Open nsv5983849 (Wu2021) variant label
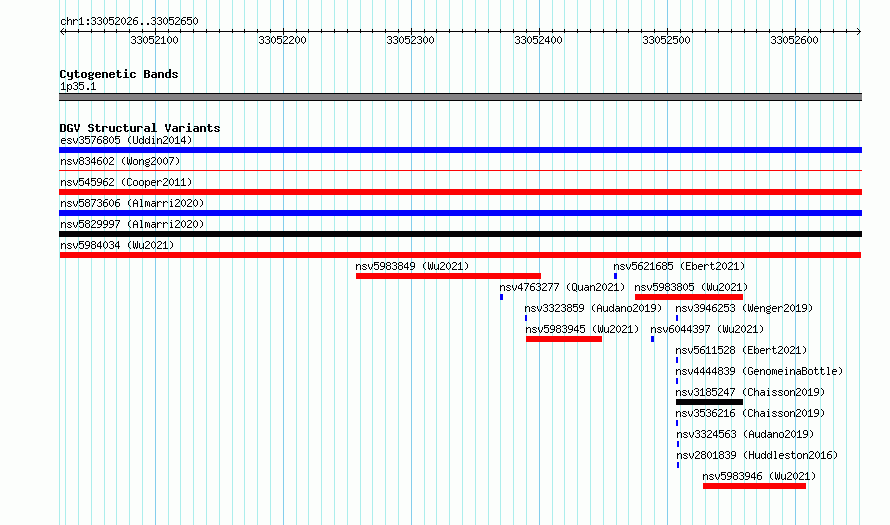The width and height of the screenshot is (890, 525). pos(412,266)
